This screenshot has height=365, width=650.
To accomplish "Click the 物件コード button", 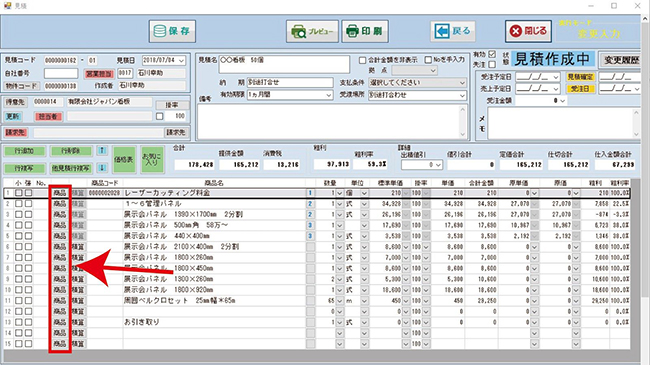I will (22, 86).
